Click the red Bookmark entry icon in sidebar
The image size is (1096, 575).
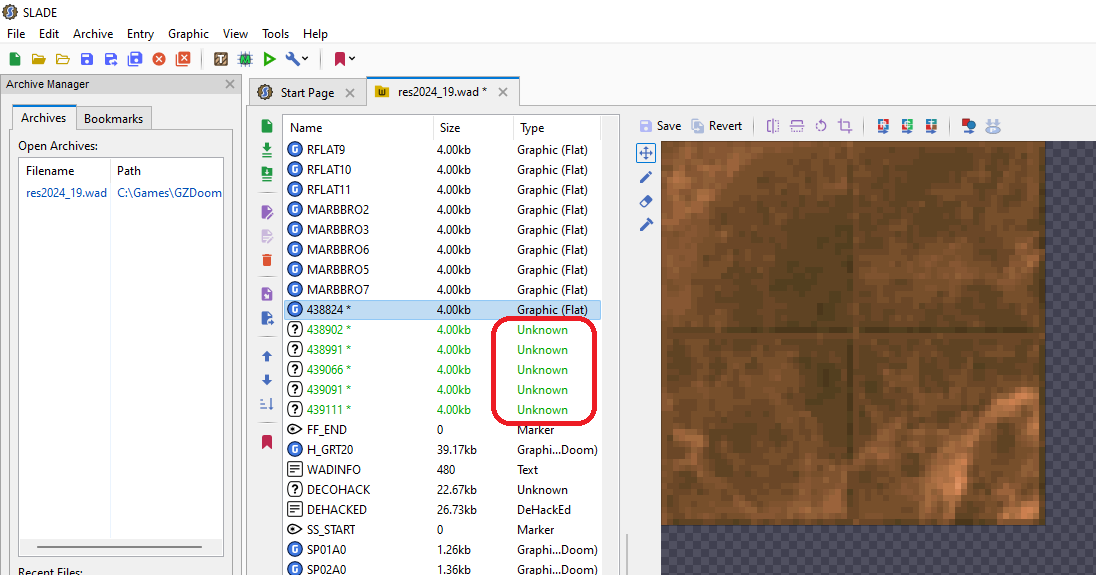tap(267, 442)
